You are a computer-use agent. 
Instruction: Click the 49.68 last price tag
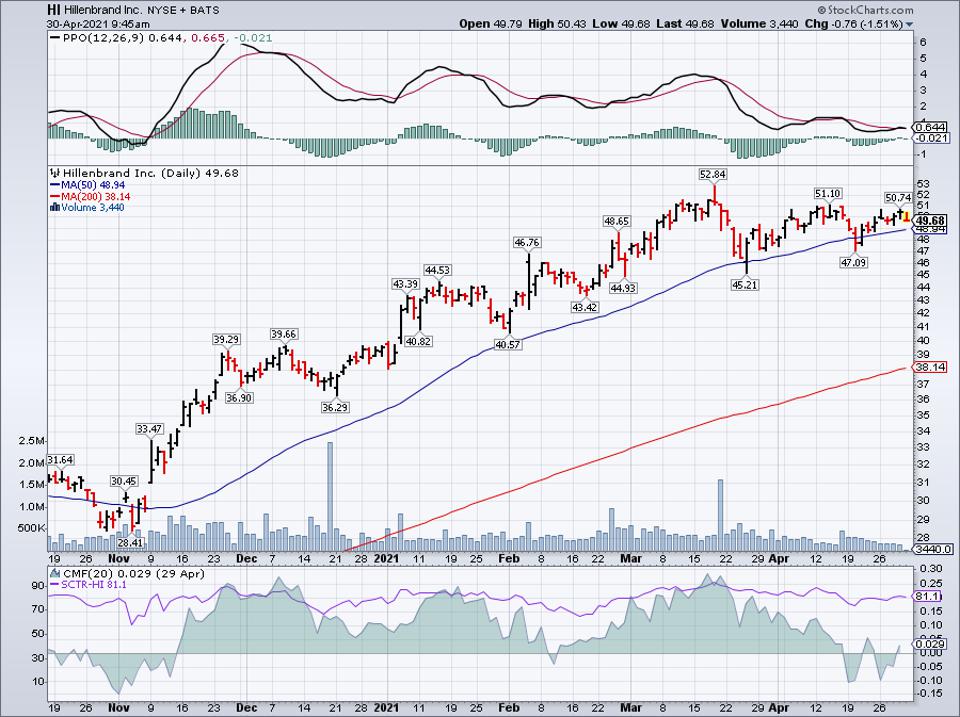point(929,219)
